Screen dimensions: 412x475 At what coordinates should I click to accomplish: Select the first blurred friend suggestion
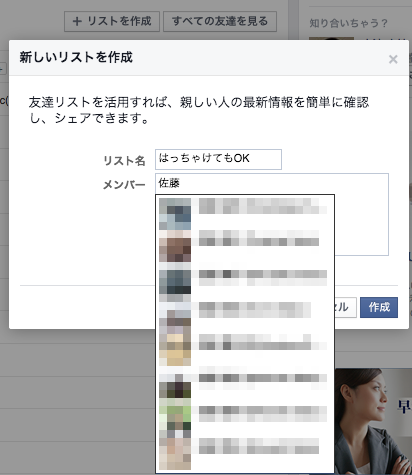tap(245, 213)
